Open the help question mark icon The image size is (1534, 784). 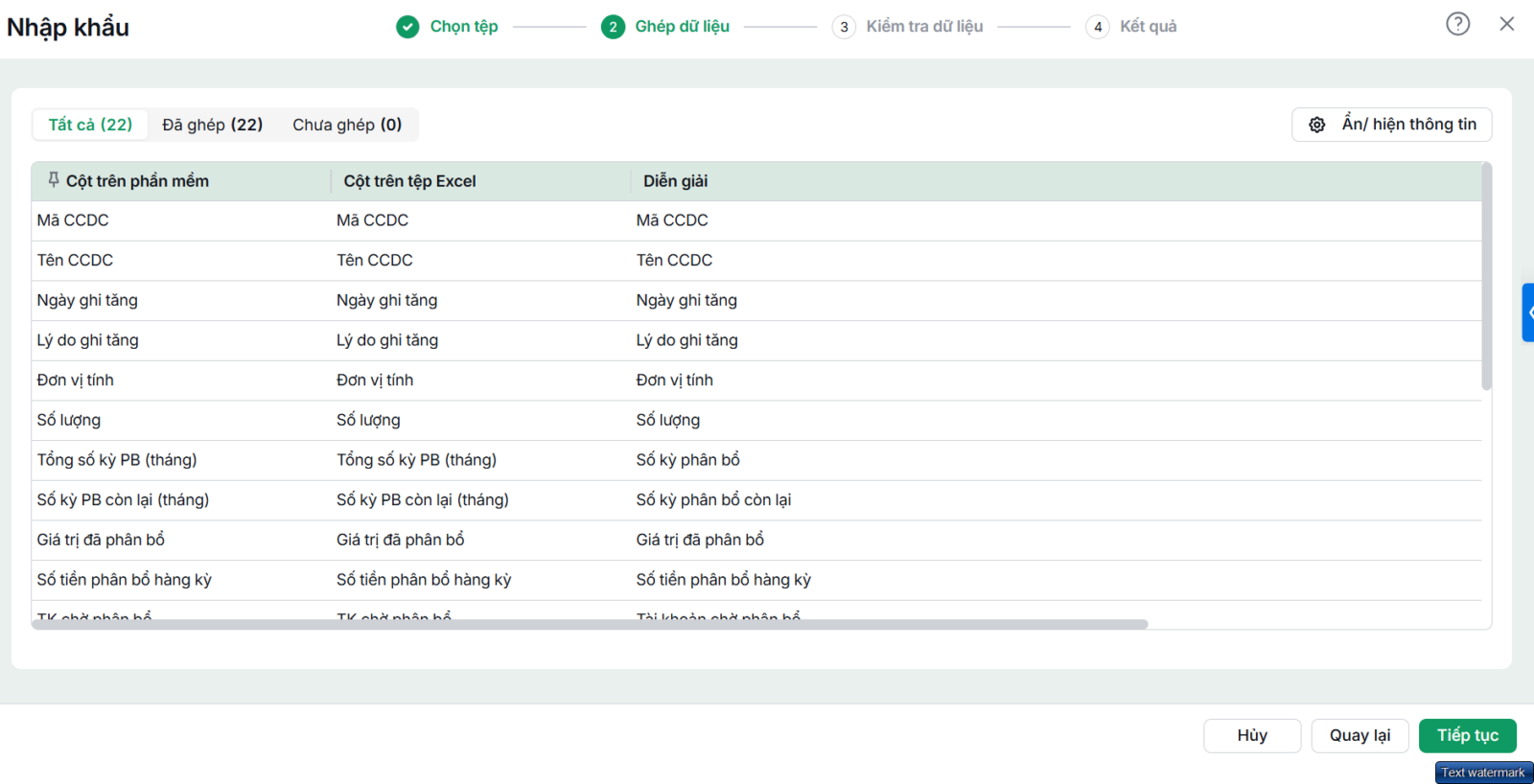[1457, 24]
